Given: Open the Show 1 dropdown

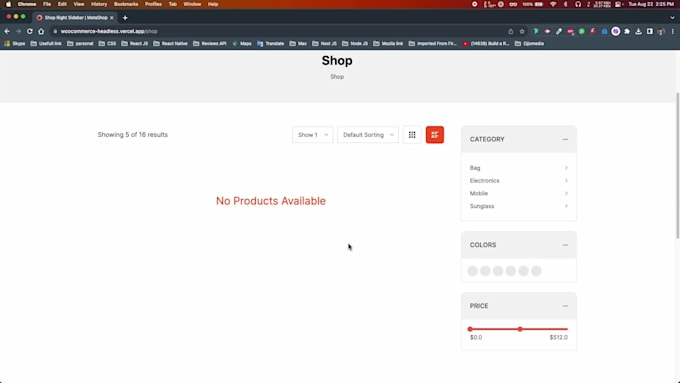Looking at the screenshot, I should point(313,135).
